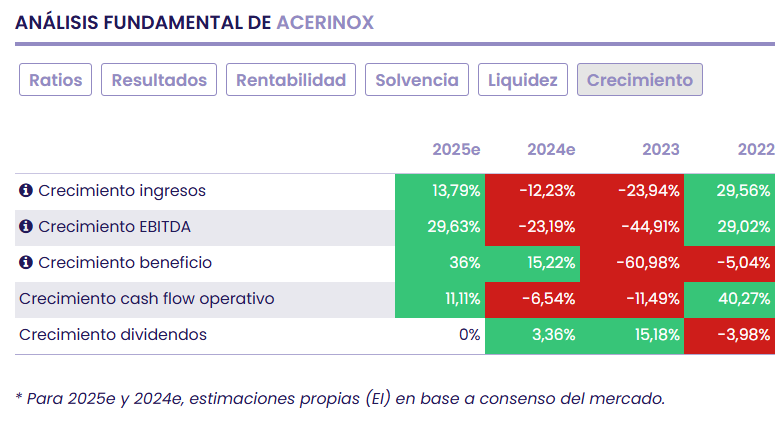Click the 2023 column header
This screenshot has width=783, height=422.
660,150
